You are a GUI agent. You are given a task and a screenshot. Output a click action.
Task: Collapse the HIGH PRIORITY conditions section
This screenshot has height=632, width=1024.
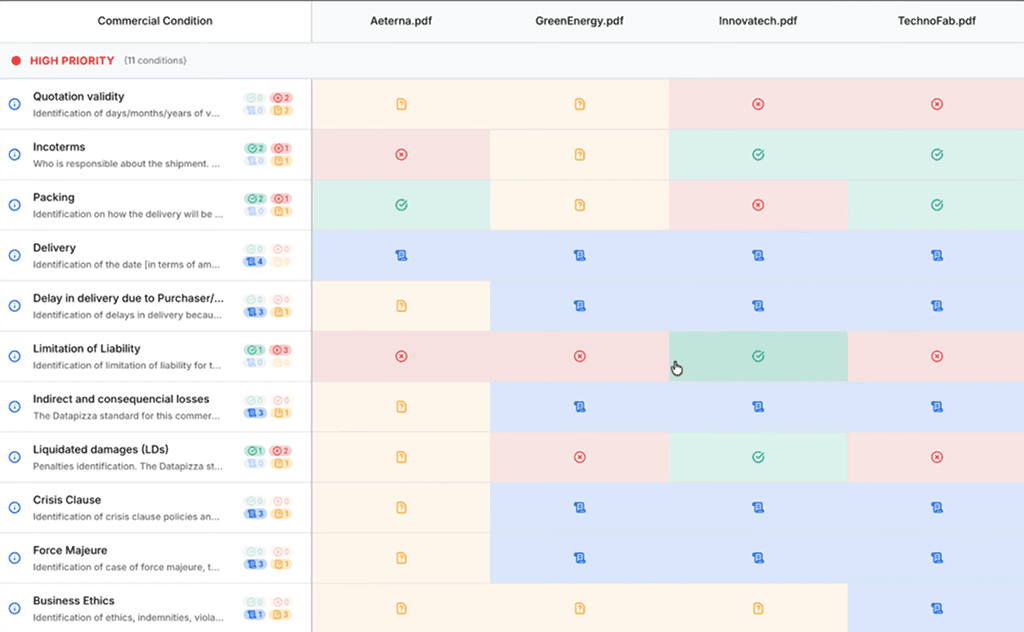tap(70, 61)
